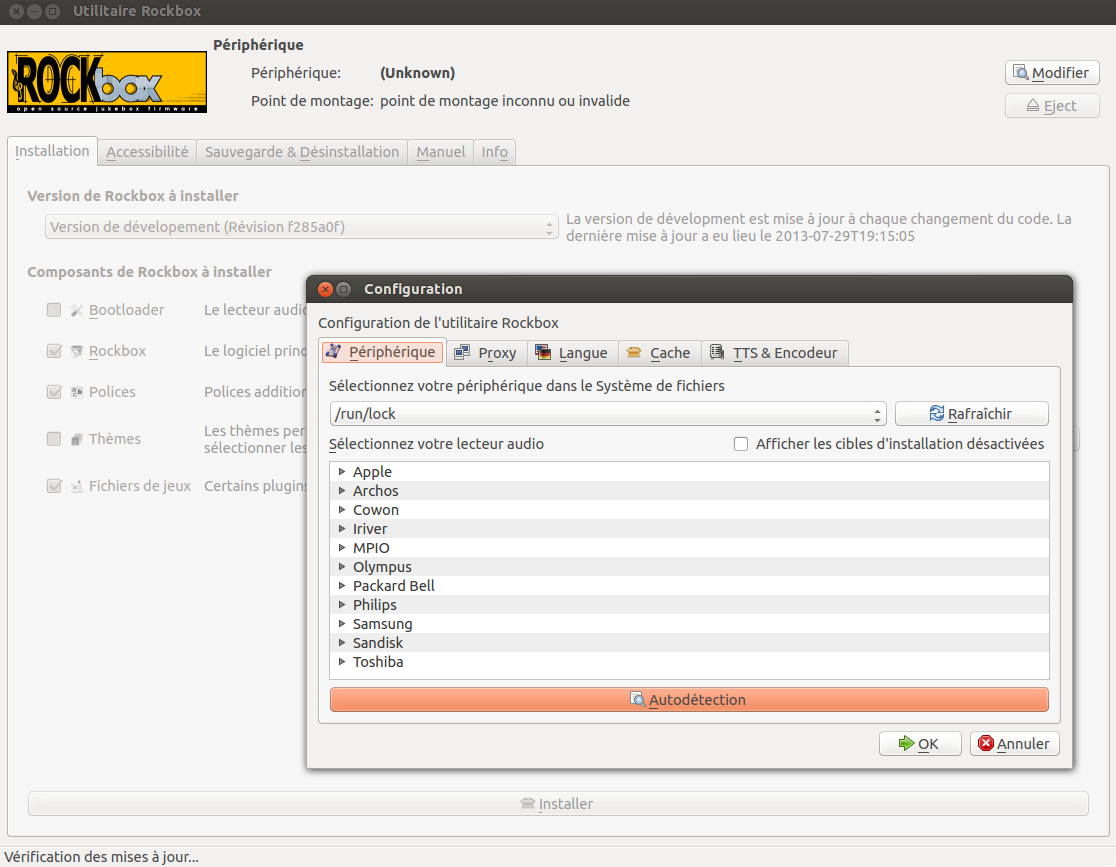The height and width of the screenshot is (867, 1116).
Task: Enable showing disabled installation targets
Action: coord(741,444)
